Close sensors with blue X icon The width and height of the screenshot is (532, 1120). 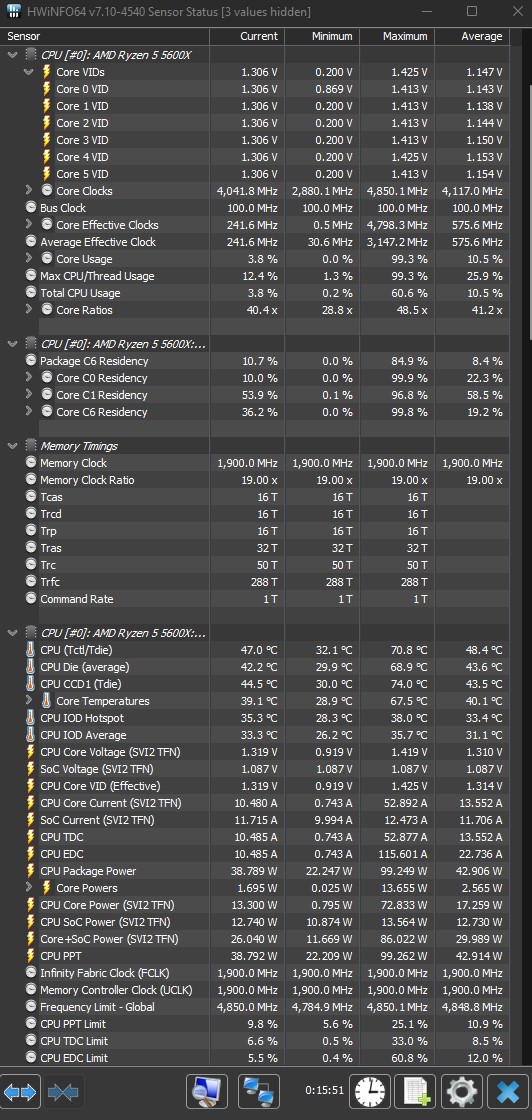(508, 1091)
